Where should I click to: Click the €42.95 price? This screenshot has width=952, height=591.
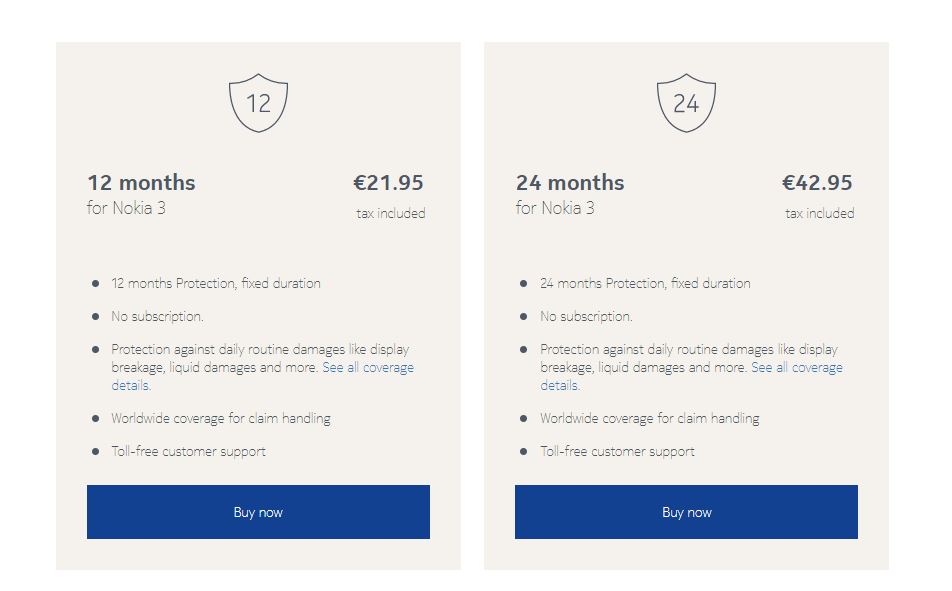[817, 182]
